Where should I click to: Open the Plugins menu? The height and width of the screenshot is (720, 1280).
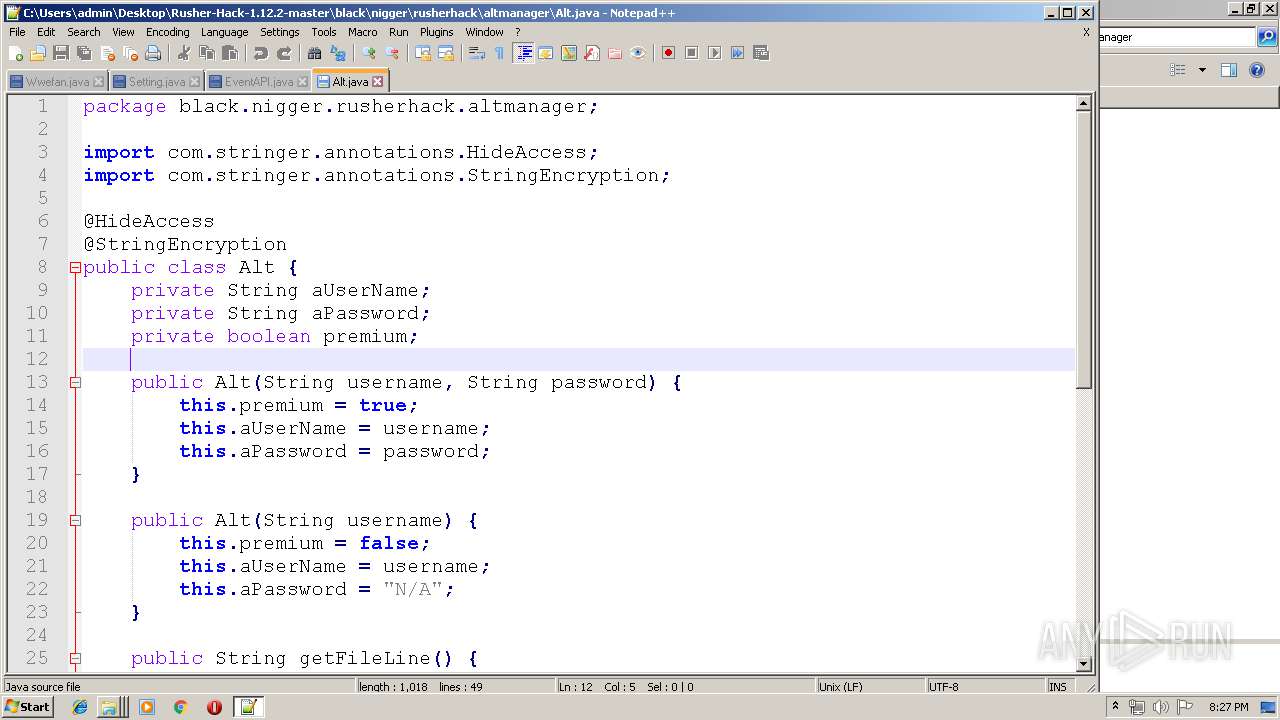[436, 32]
